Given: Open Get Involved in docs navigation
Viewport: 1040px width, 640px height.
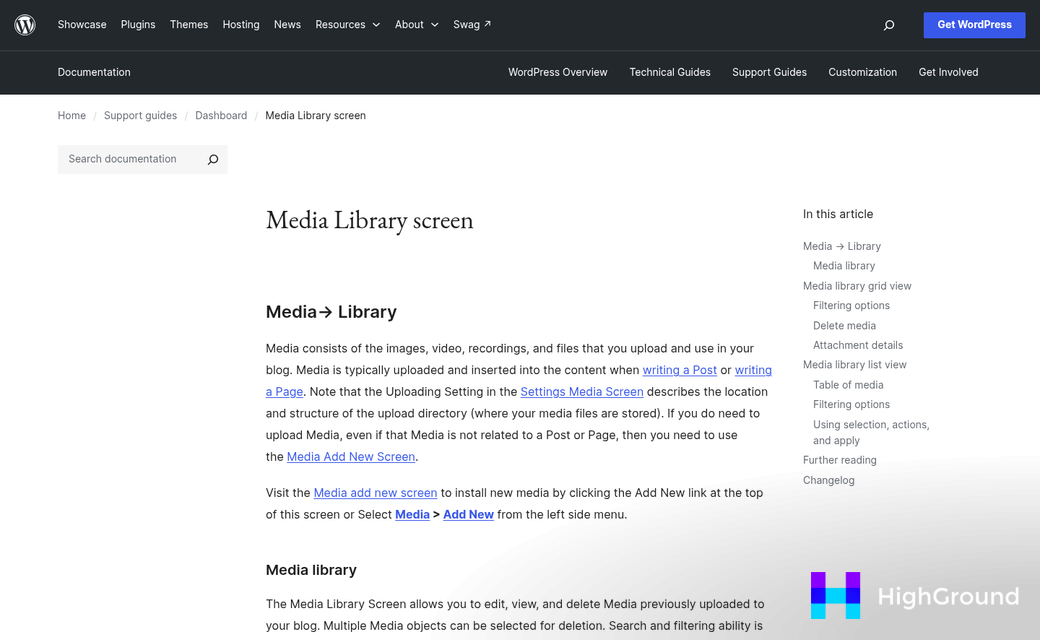Looking at the screenshot, I should pos(948,72).
